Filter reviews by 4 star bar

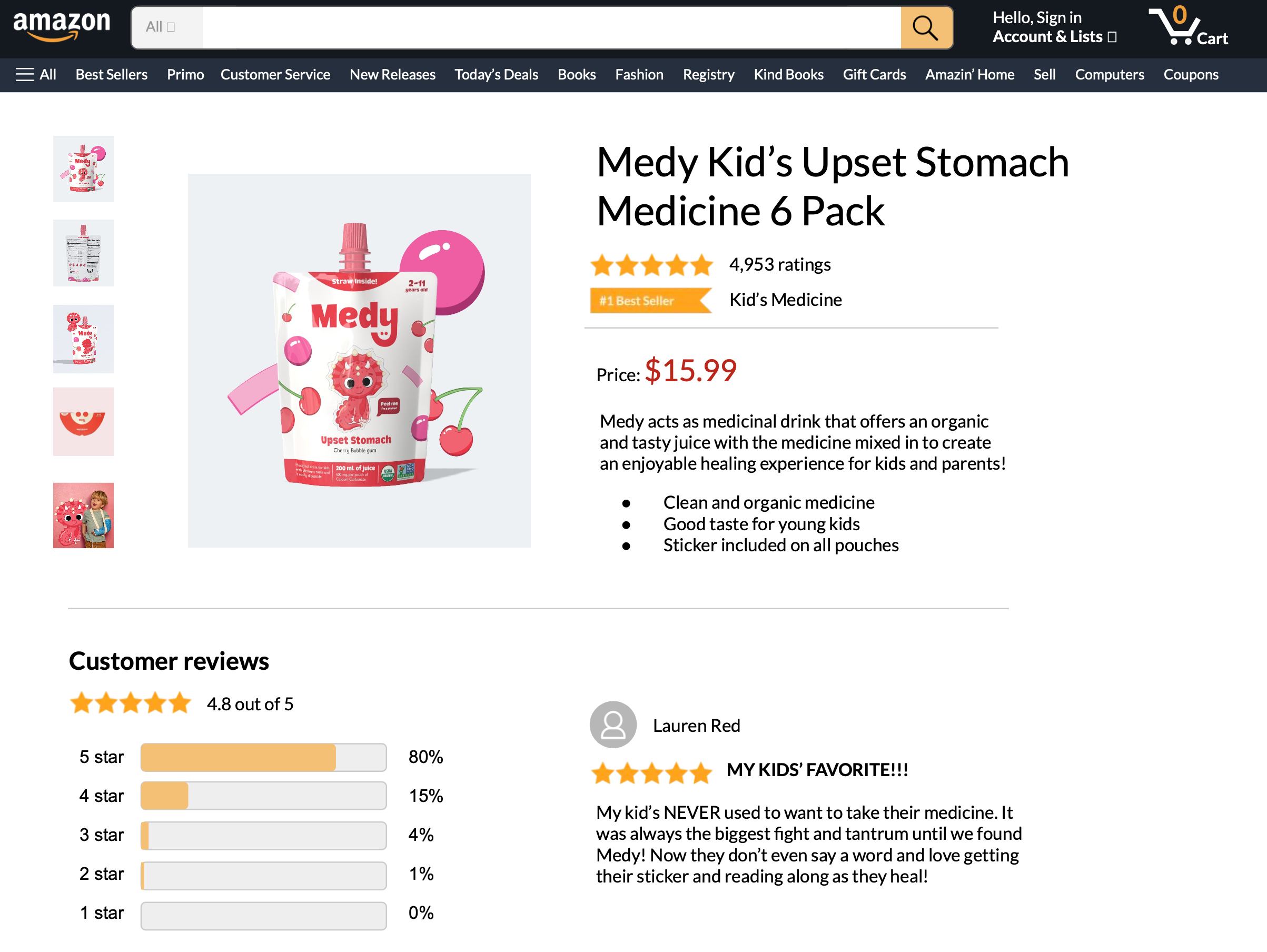click(263, 796)
